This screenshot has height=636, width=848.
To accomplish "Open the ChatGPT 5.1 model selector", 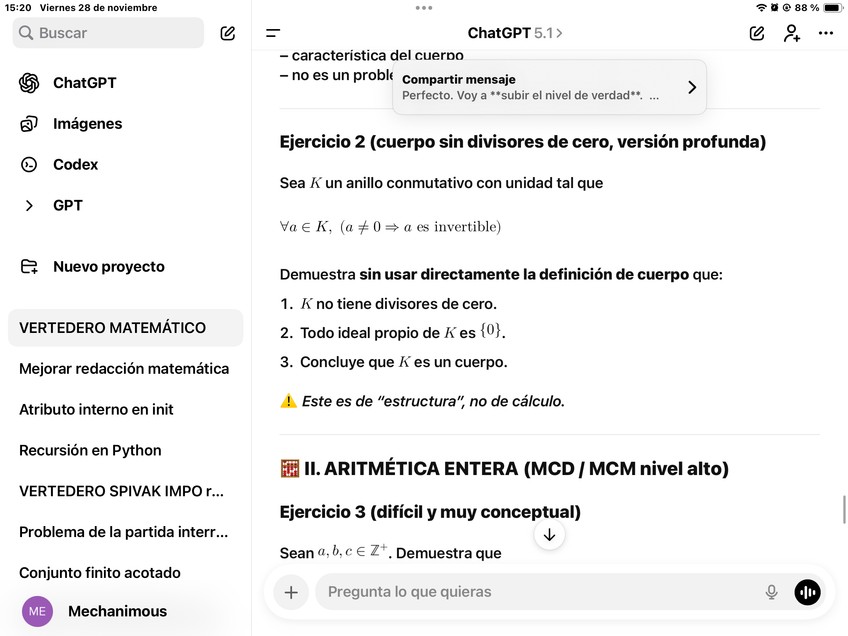I will 515,33.
